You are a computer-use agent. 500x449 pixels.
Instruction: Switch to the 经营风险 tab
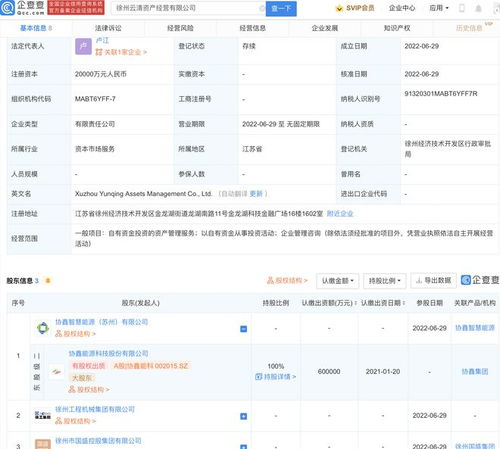click(x=180, y=28)
